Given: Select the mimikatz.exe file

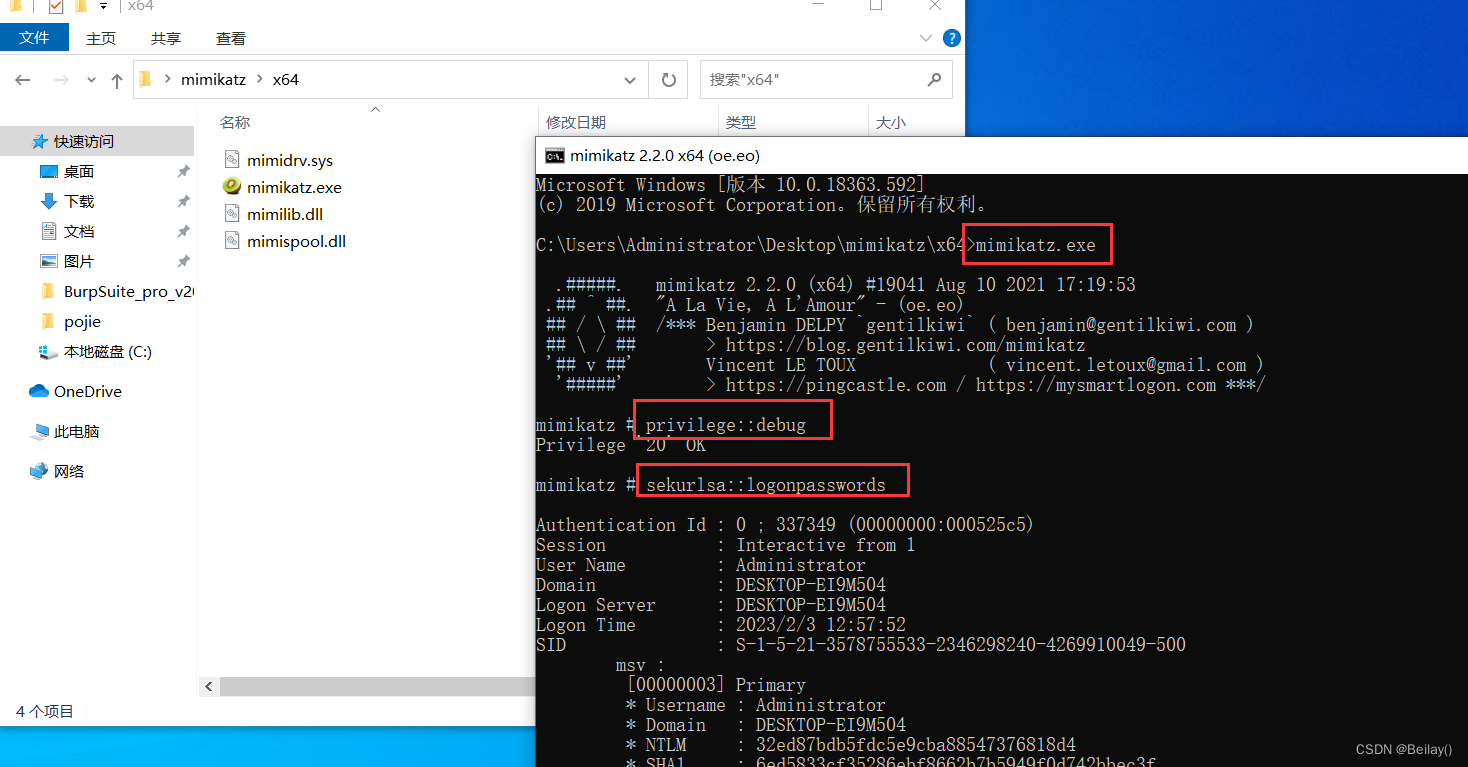Looking at the screenshot, I should coord(294,187).
